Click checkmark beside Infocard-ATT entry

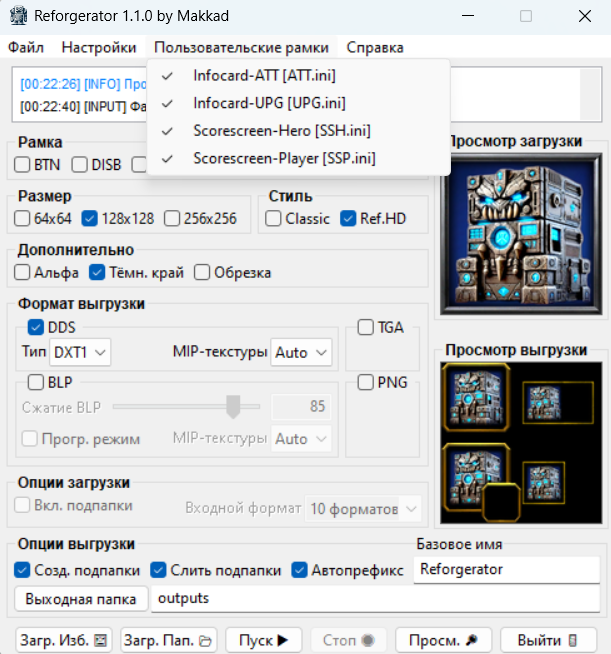[x=167, y=76]
